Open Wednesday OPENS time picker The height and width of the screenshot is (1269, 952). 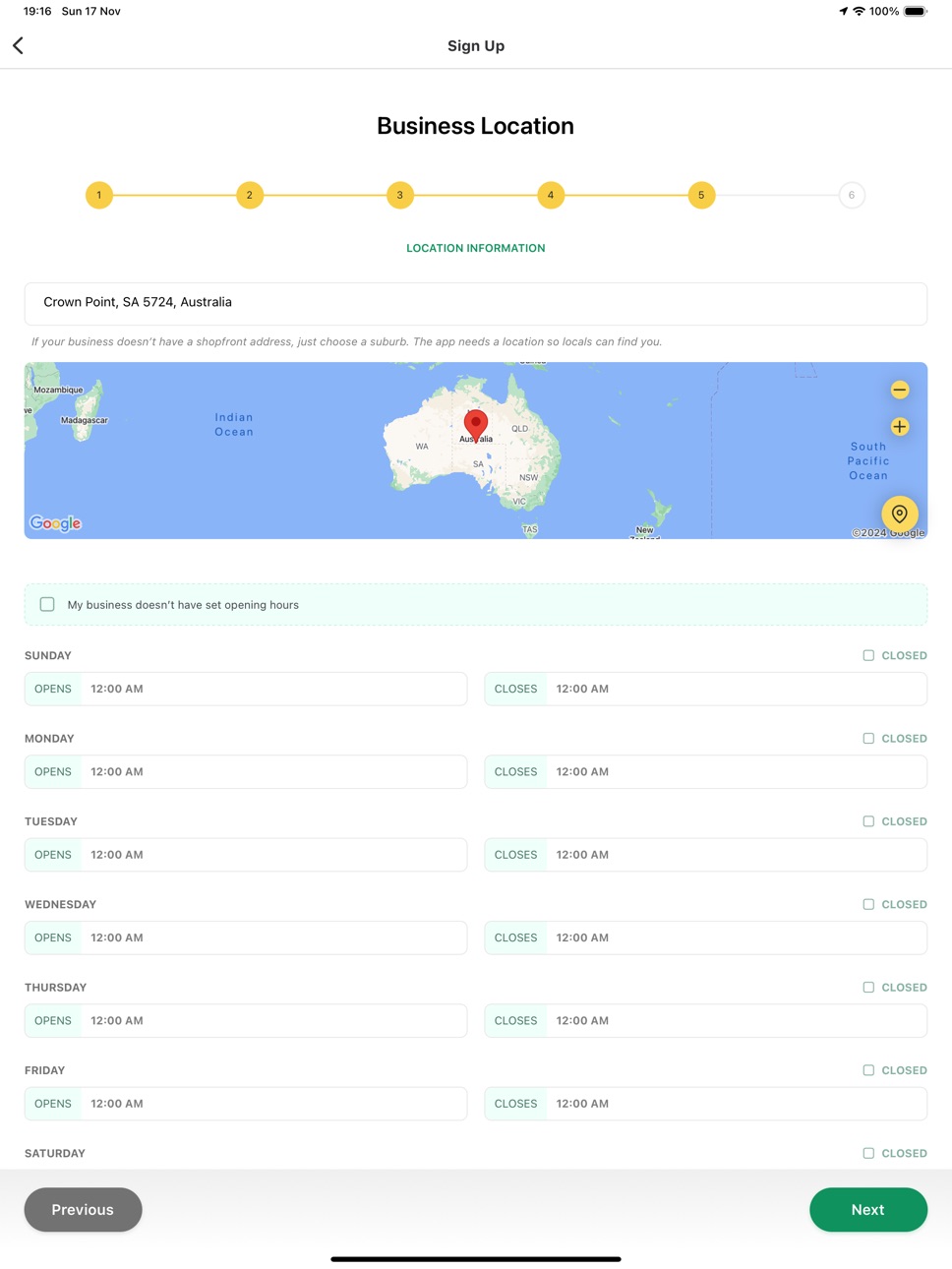246,937
